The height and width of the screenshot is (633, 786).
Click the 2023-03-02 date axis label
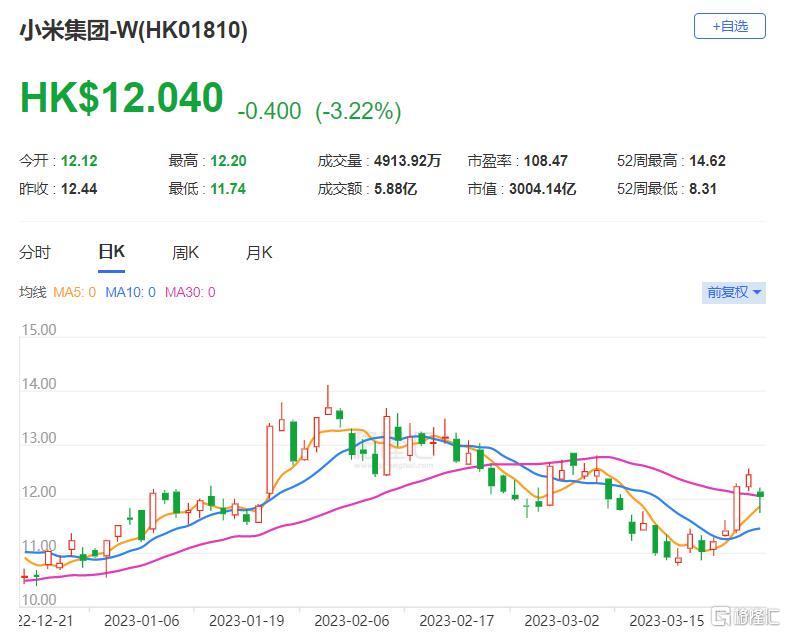(x=562, y=621)
